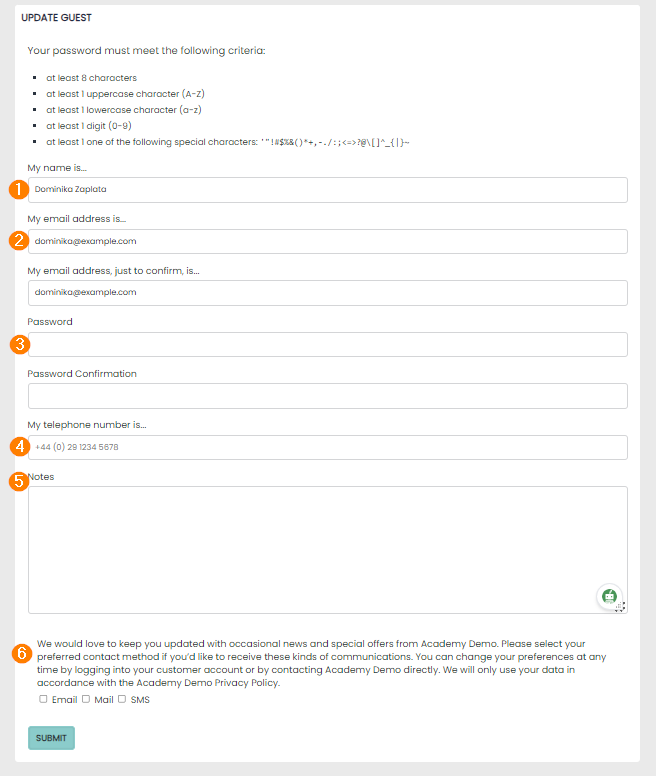Focus the "My name is..." field
Image resolution: width=656 pixels, height=776 pixels.
click(328, 190)
